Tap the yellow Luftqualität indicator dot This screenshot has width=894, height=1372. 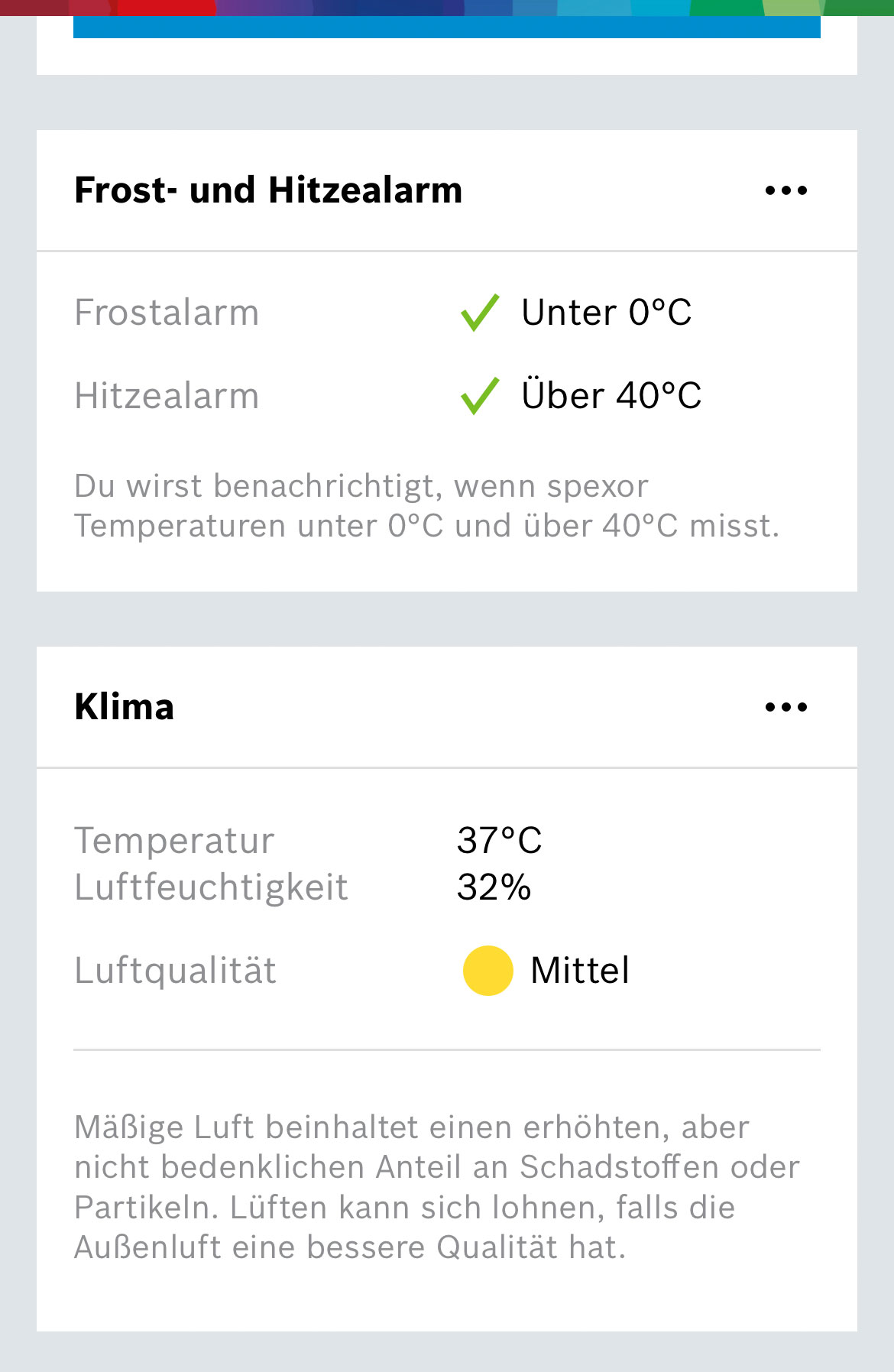pos(487,971)
